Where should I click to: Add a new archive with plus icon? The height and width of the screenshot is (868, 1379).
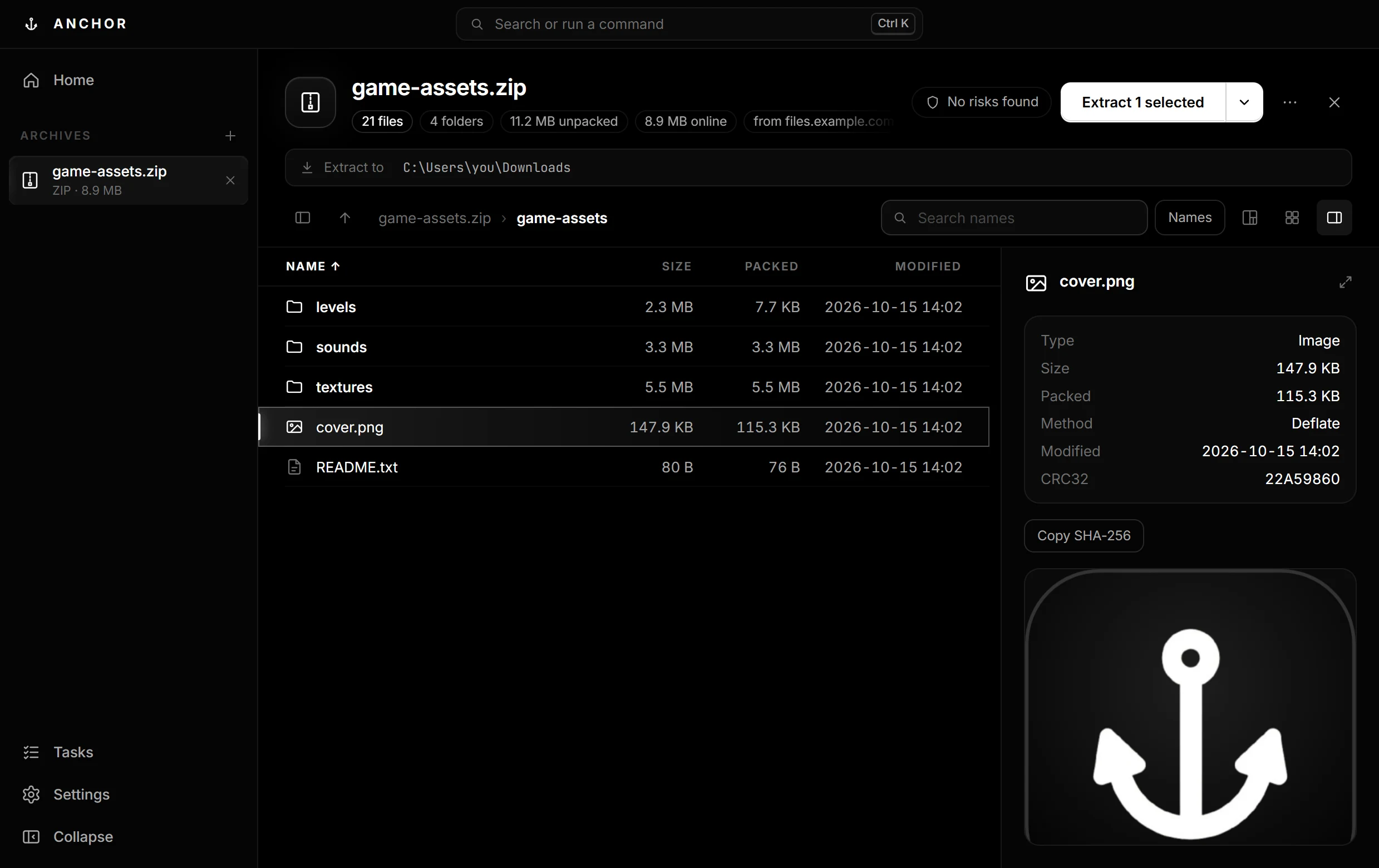click(230, 136)
